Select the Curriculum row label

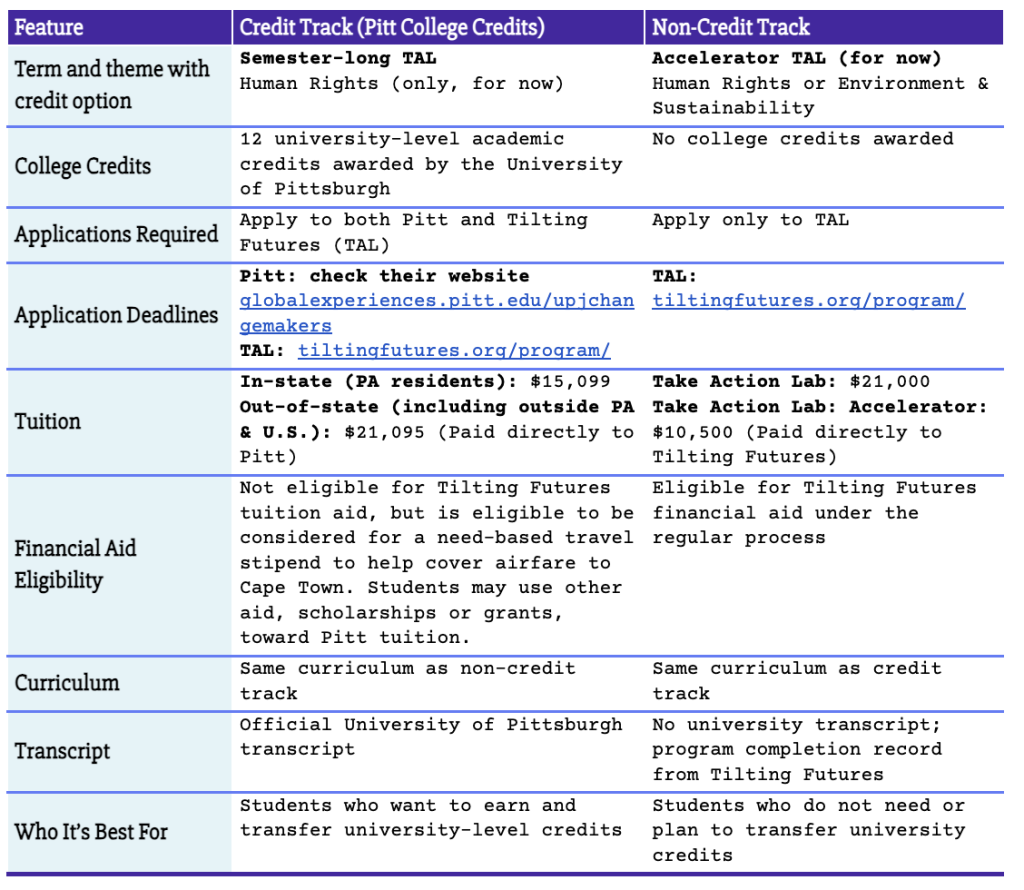pos(67,683)
